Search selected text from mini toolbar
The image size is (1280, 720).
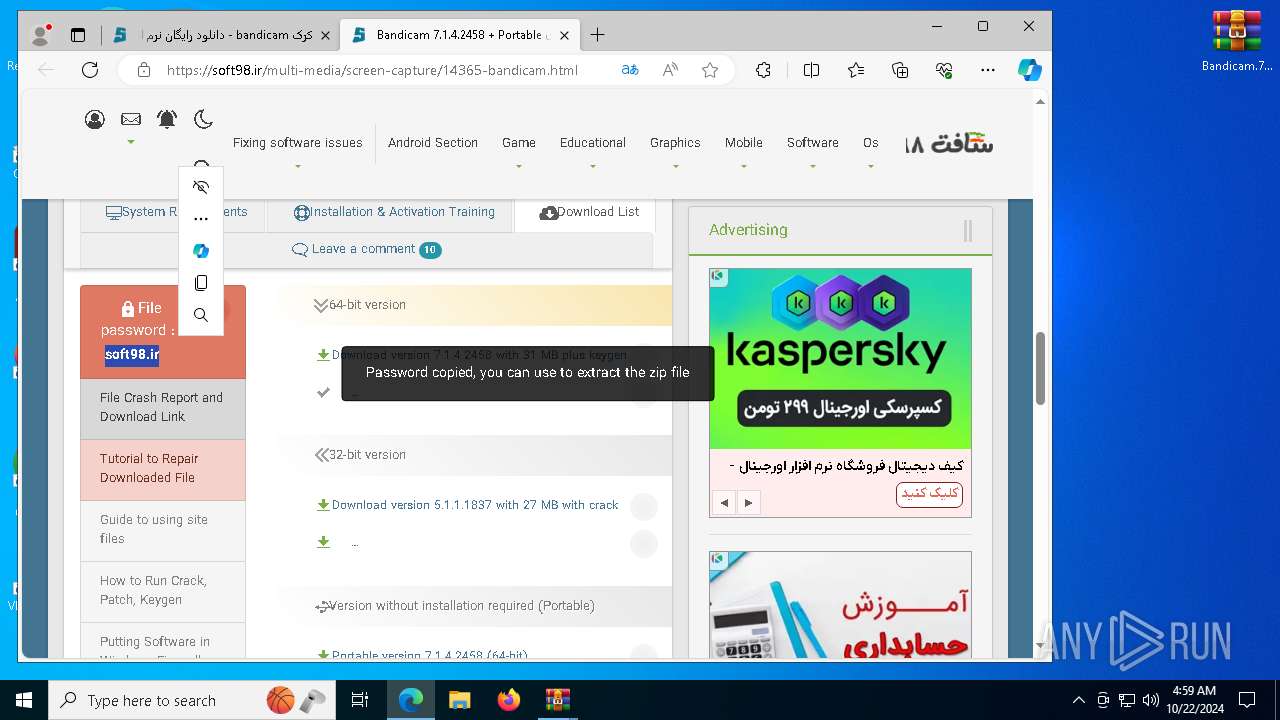tap(201, 315)
